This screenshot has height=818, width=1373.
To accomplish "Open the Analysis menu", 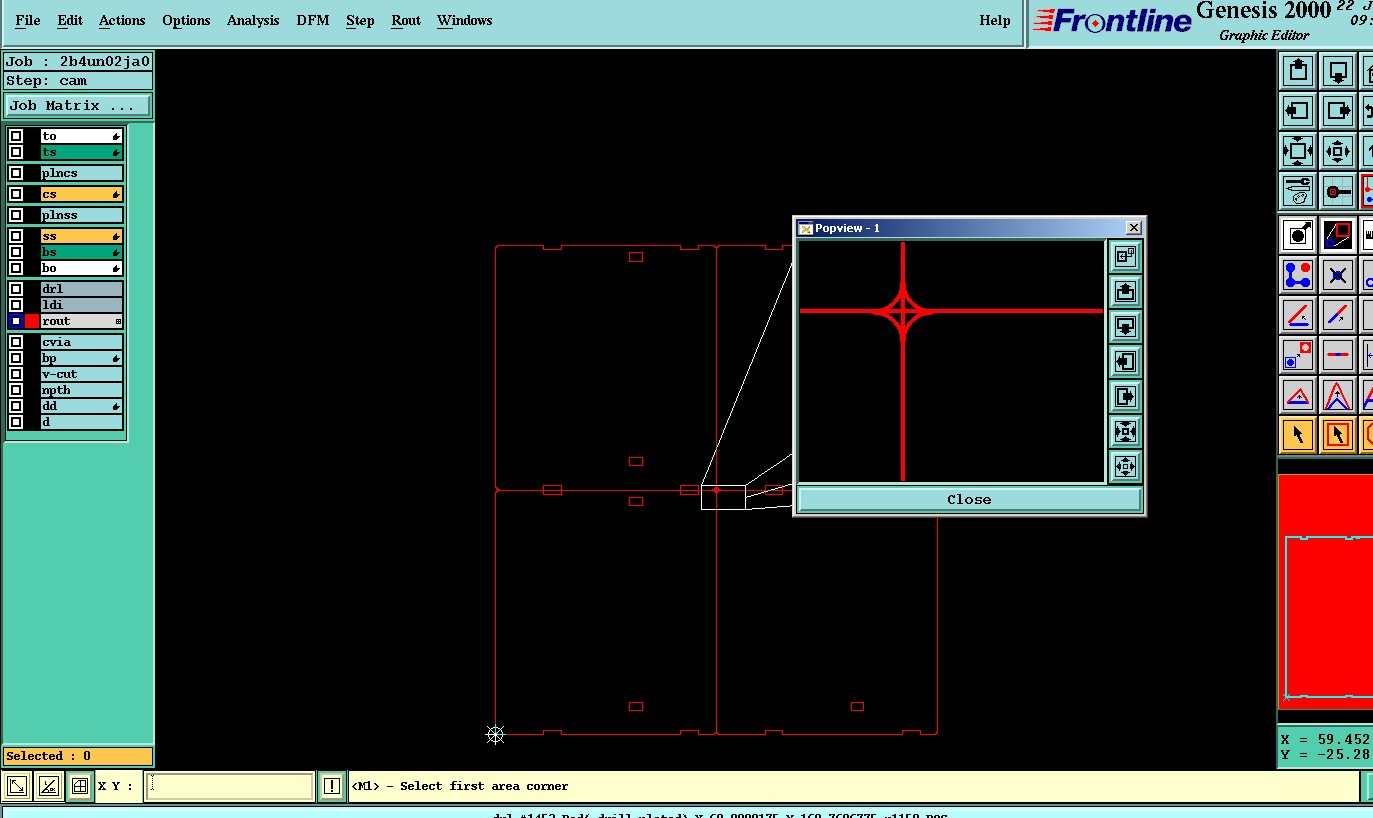I will pyautogui.click(x=253, y=20).
